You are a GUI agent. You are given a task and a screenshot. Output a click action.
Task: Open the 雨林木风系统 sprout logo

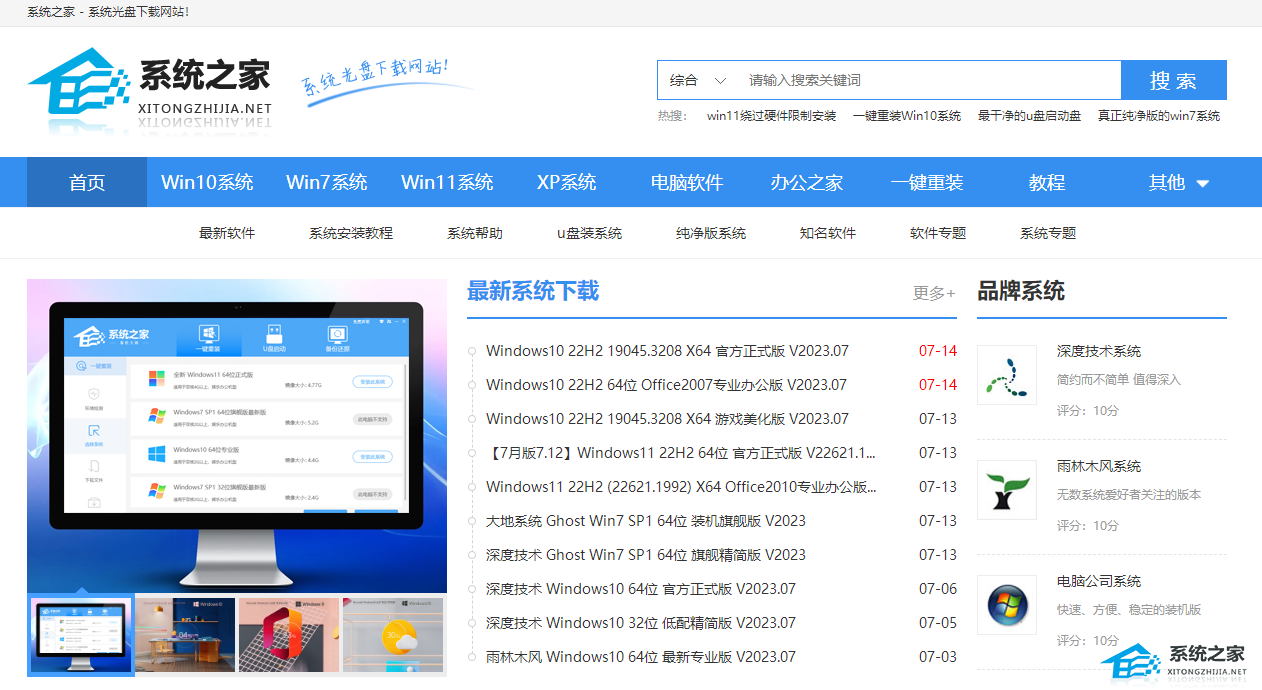(x=1007, y=490)
